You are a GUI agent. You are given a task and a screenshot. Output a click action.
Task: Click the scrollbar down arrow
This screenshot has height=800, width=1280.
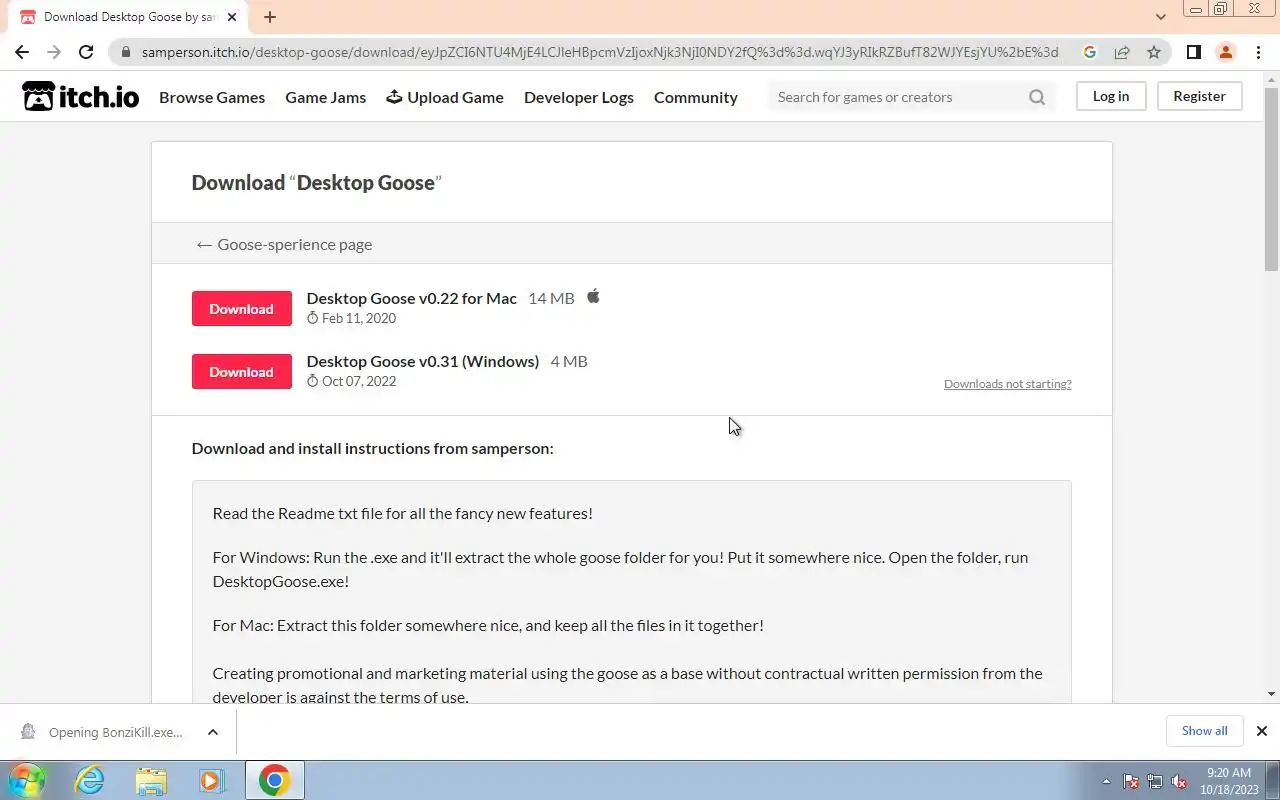(x=1271, y=694)
